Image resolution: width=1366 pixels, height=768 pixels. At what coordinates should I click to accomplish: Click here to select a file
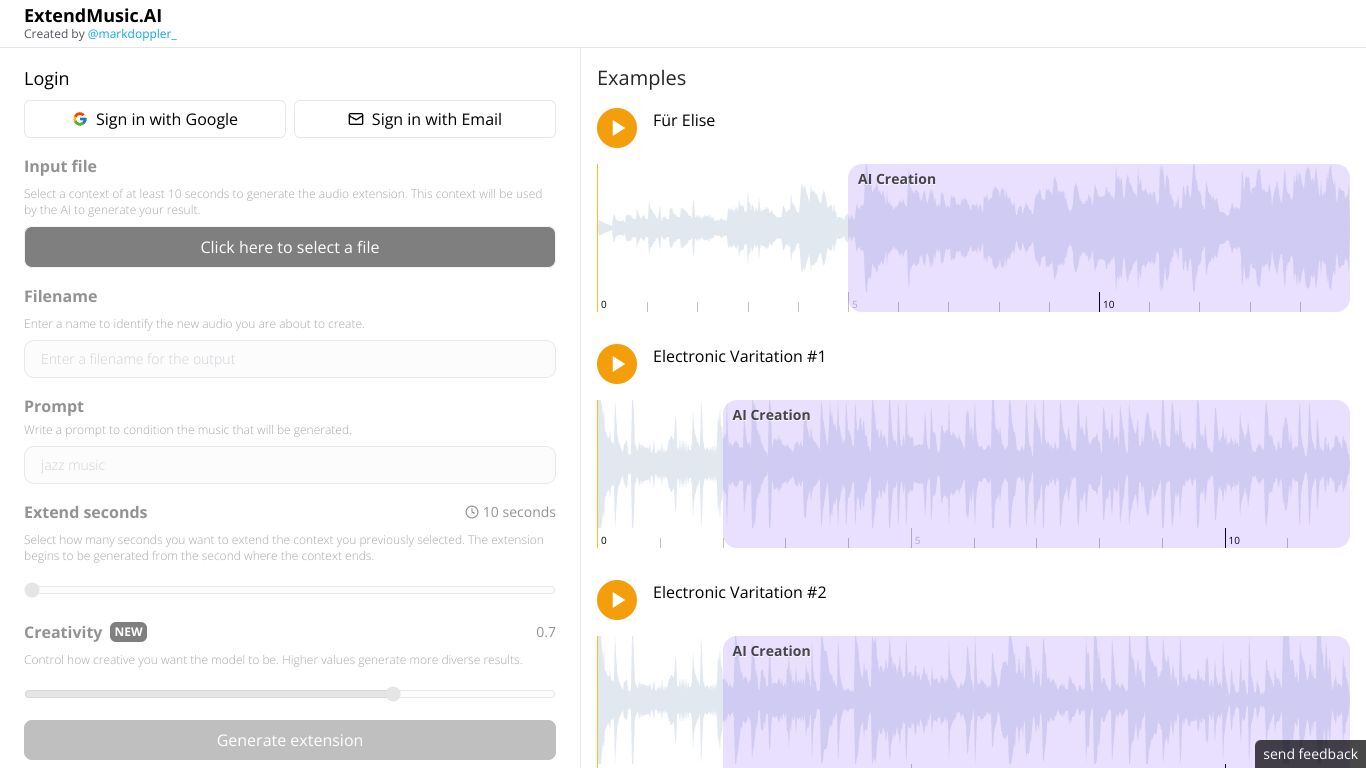pos(290,247)
